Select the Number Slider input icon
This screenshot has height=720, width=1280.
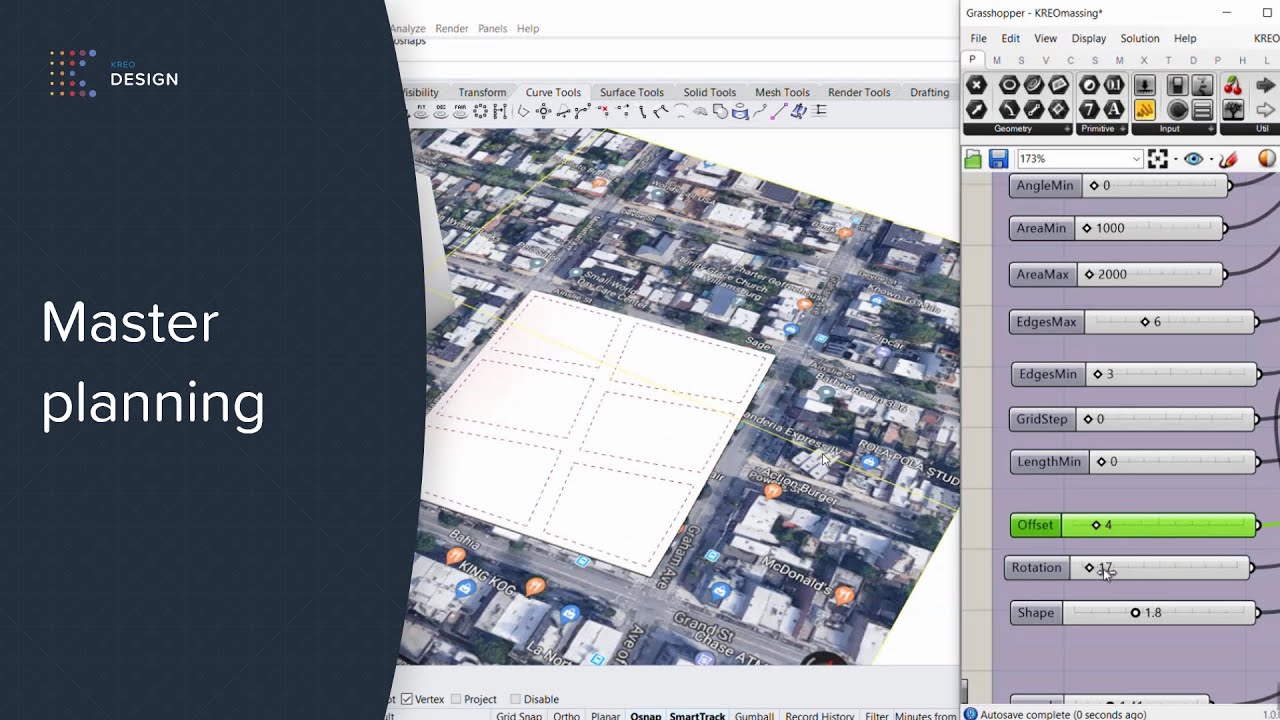coord(1144,86)
